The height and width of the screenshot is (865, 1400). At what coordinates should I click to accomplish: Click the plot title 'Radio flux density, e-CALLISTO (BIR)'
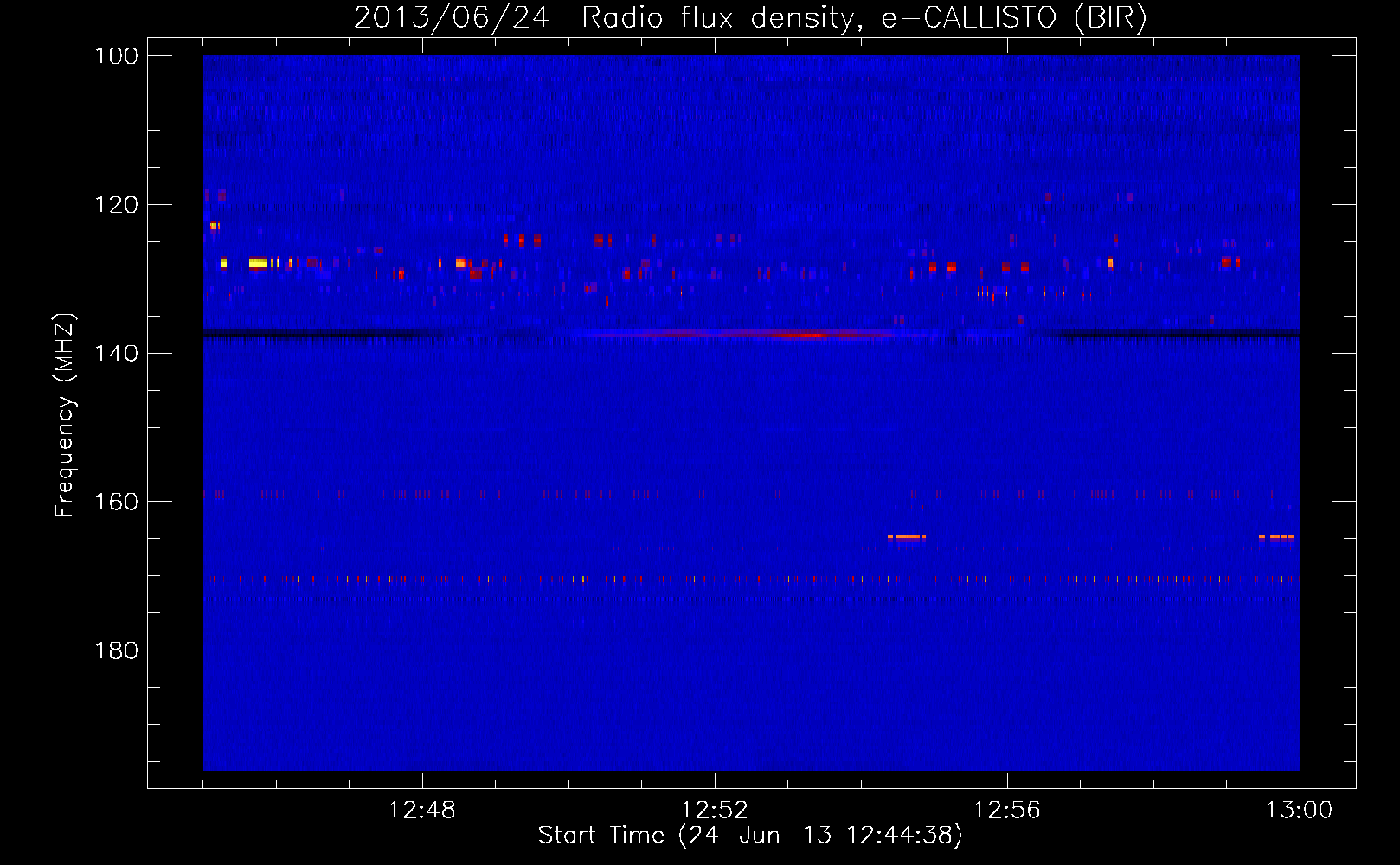[x=864, y=17]
